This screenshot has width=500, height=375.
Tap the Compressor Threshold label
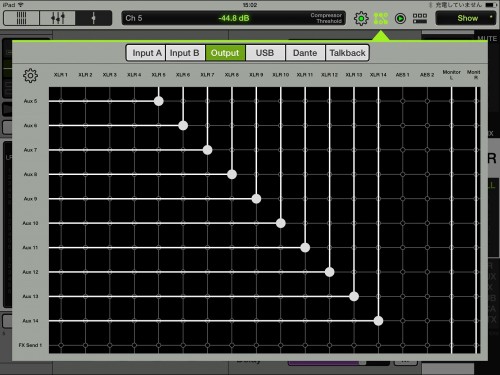point(326,18)
